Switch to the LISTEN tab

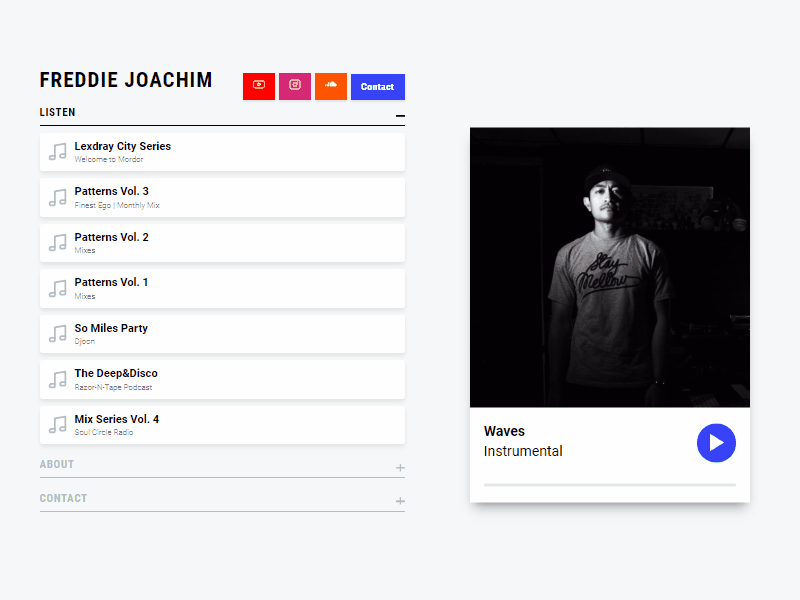[x=57, y=112]
